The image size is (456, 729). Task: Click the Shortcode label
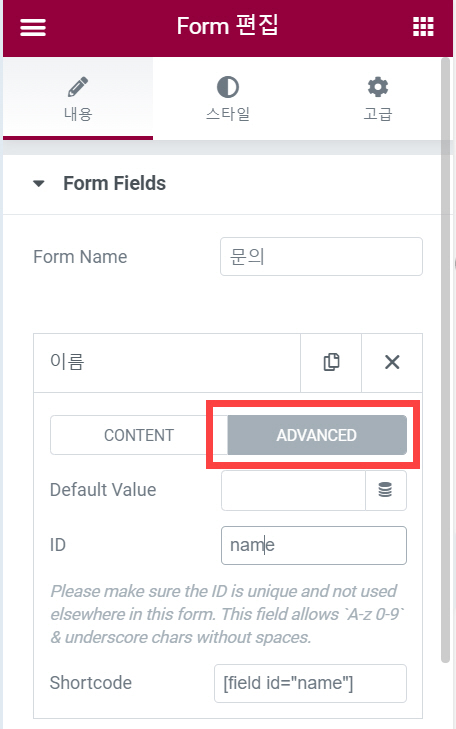coord(91,683)
